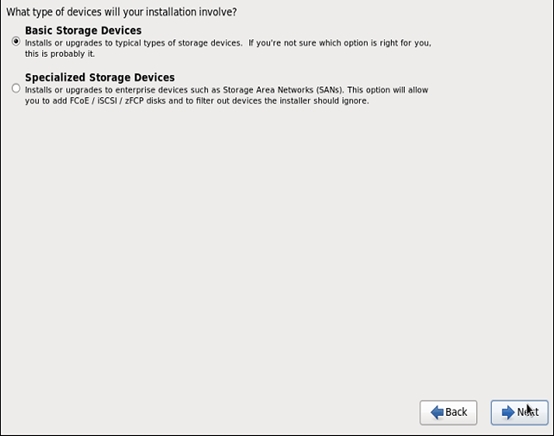554x436 pixels.
Task: Click the 'this is probably it.' text line
Action: coord(60,54)
